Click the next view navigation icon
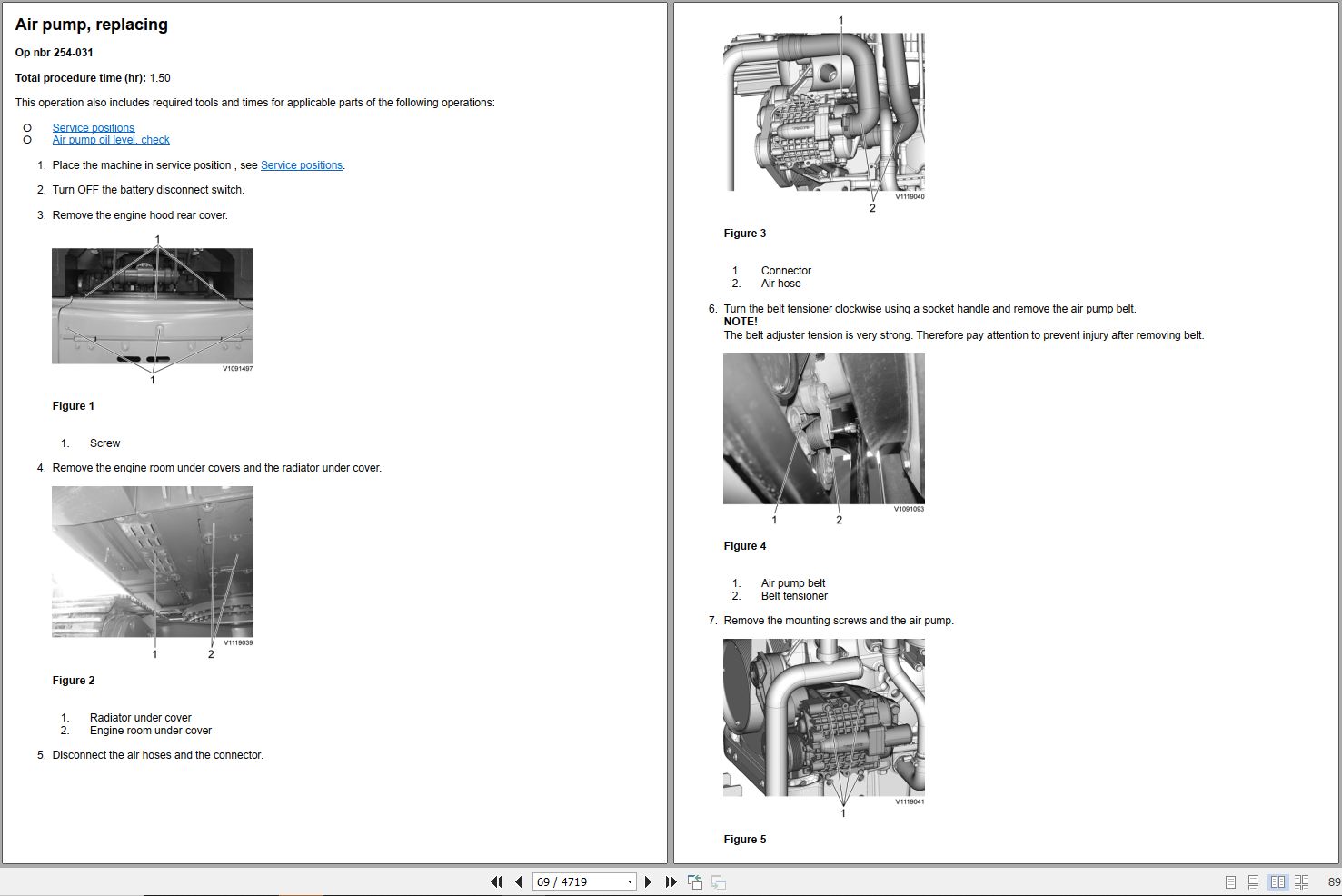The width and height of the screenshot is (1342, 896). pyautogui.click(x=718, y=881)
